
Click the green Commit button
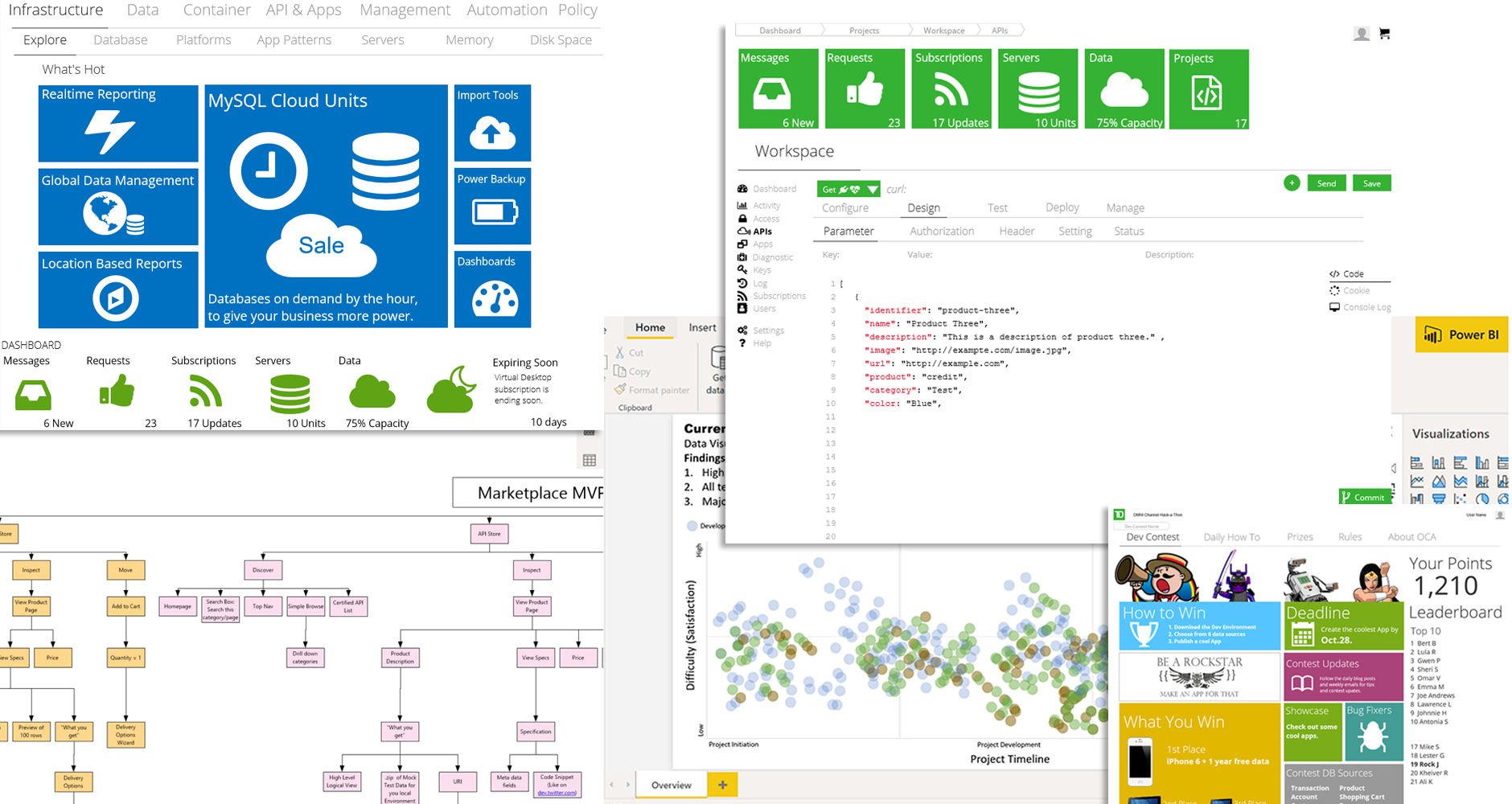pyautogui.click(x=1365, y=497)
